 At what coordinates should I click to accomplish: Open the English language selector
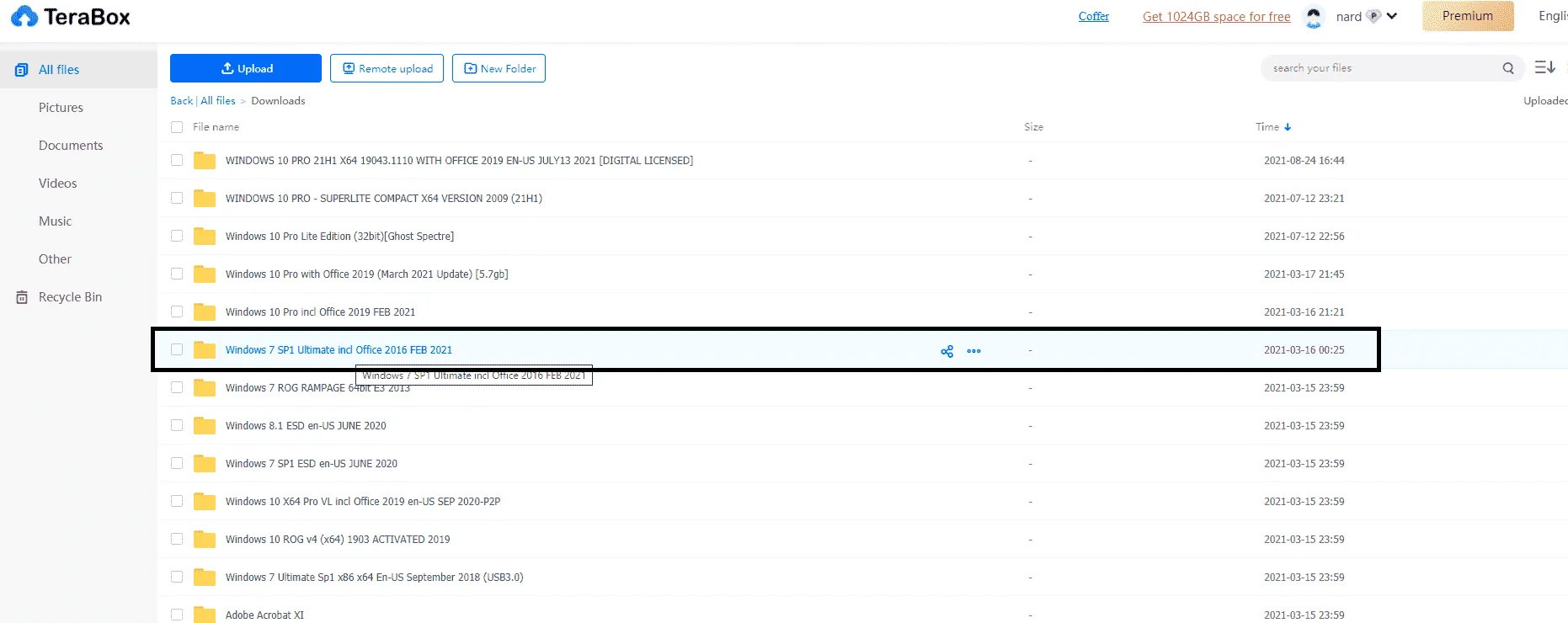(1553, 16)
